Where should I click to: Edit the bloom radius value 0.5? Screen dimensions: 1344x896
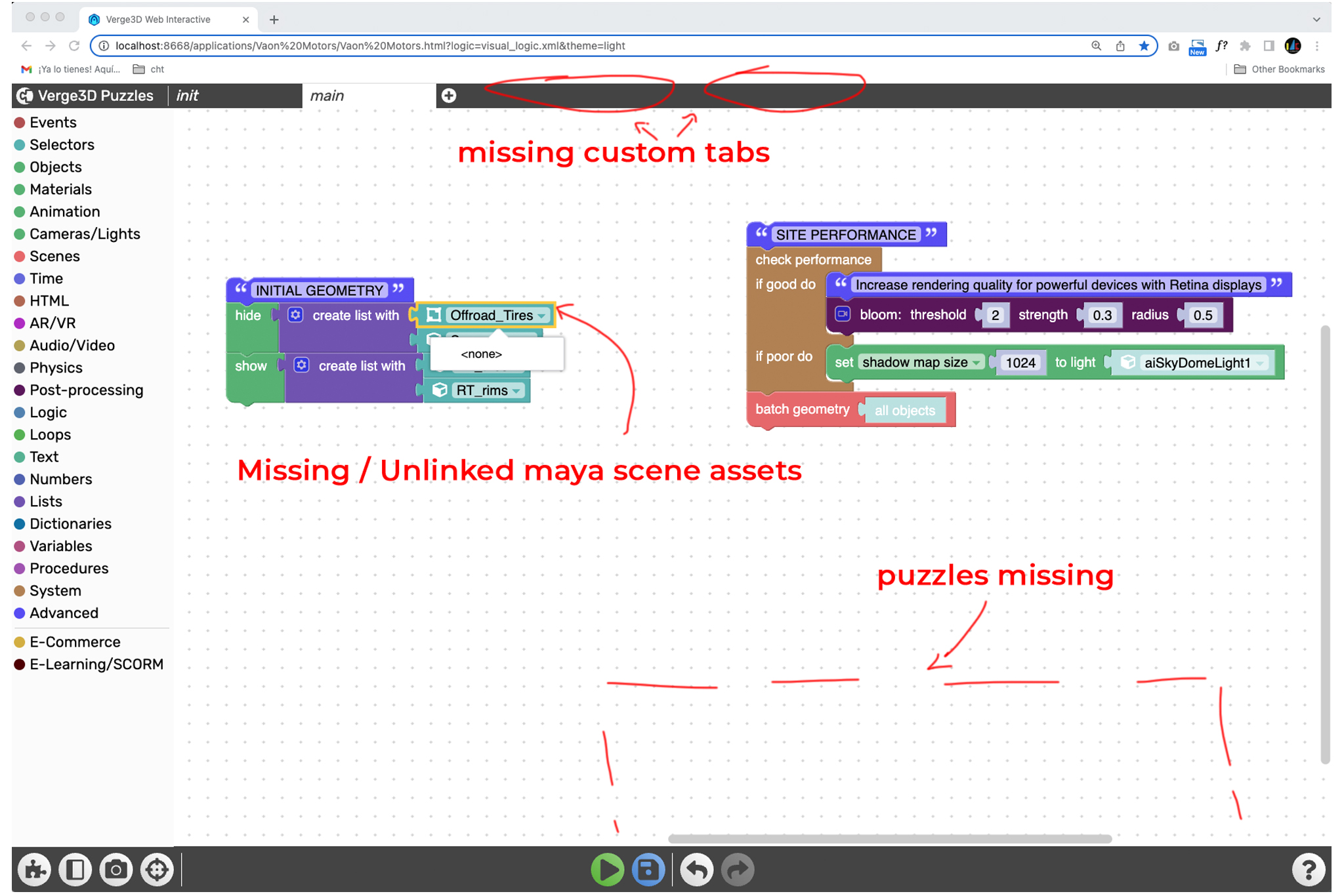[1203, 315]
